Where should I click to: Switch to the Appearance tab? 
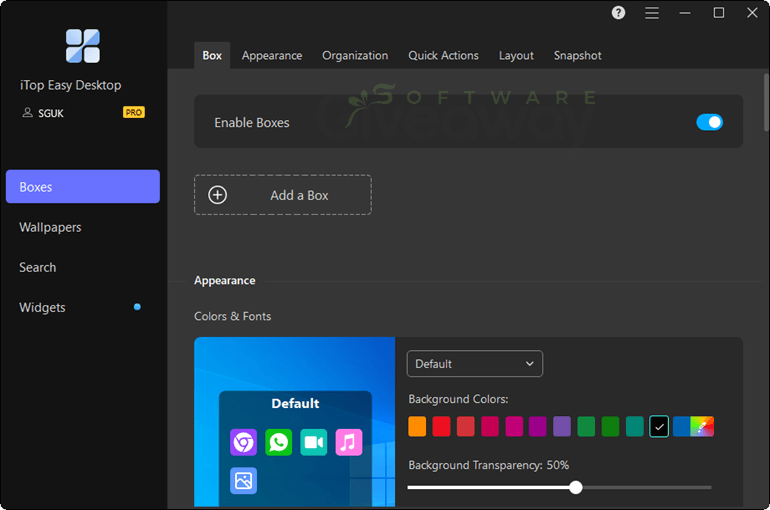272,55
